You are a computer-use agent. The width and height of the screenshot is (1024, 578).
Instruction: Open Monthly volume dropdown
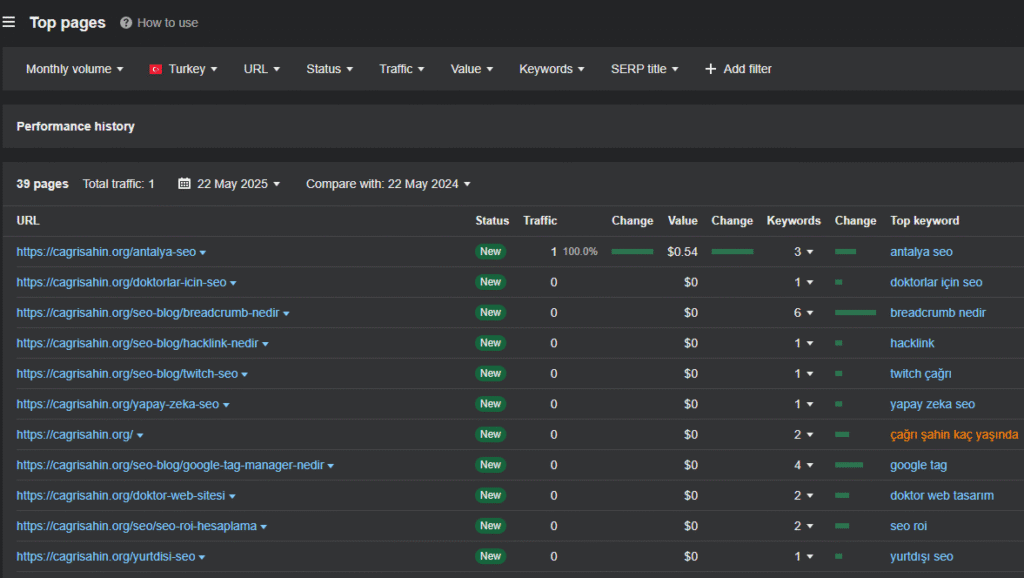click(x=74, y=69)
